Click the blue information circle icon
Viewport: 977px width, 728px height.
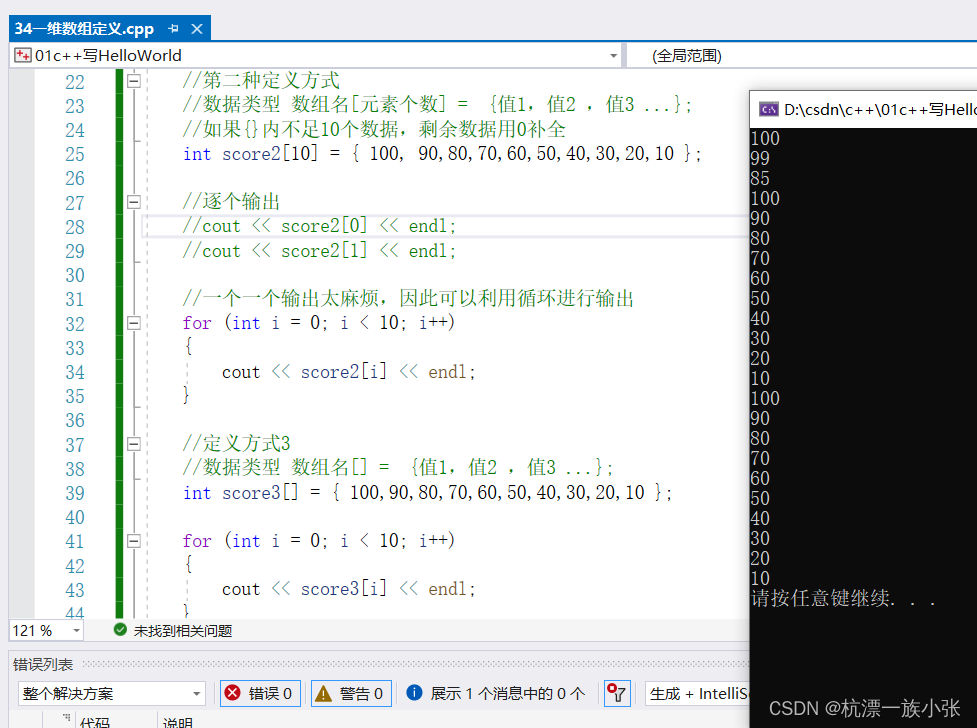pyautogui.click(x=414, y=692)
